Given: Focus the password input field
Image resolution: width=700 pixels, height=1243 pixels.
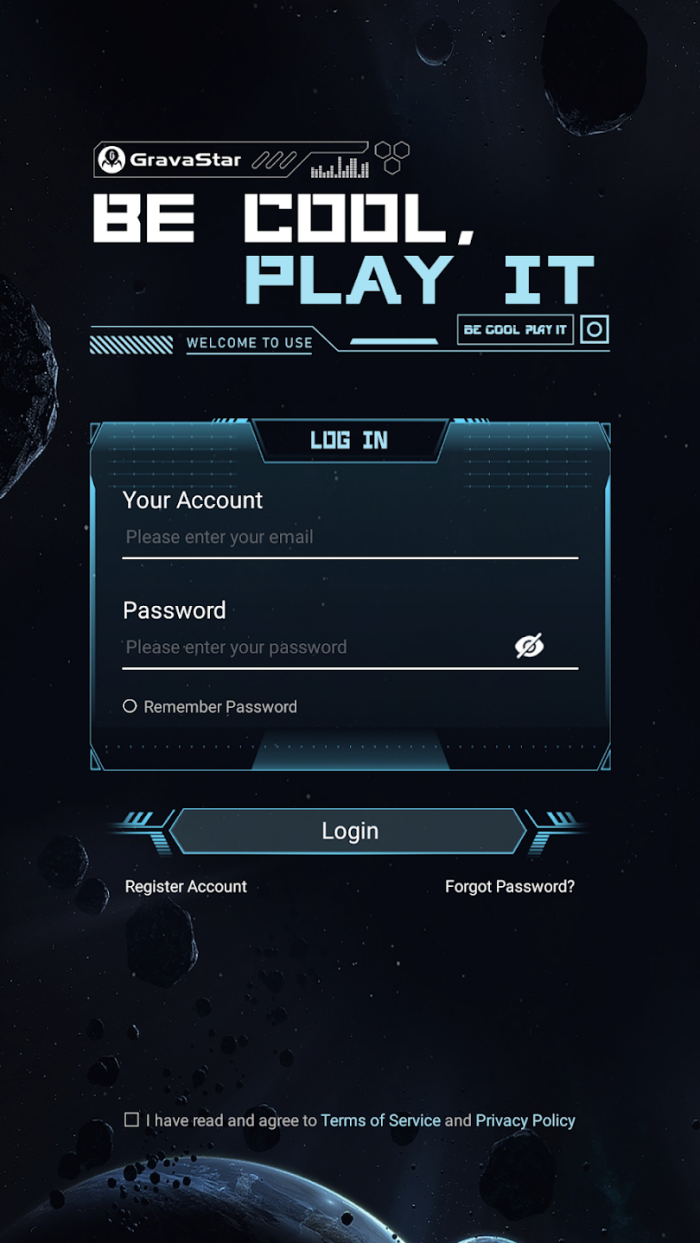Looking at the screenshot, I should point(314,647).
